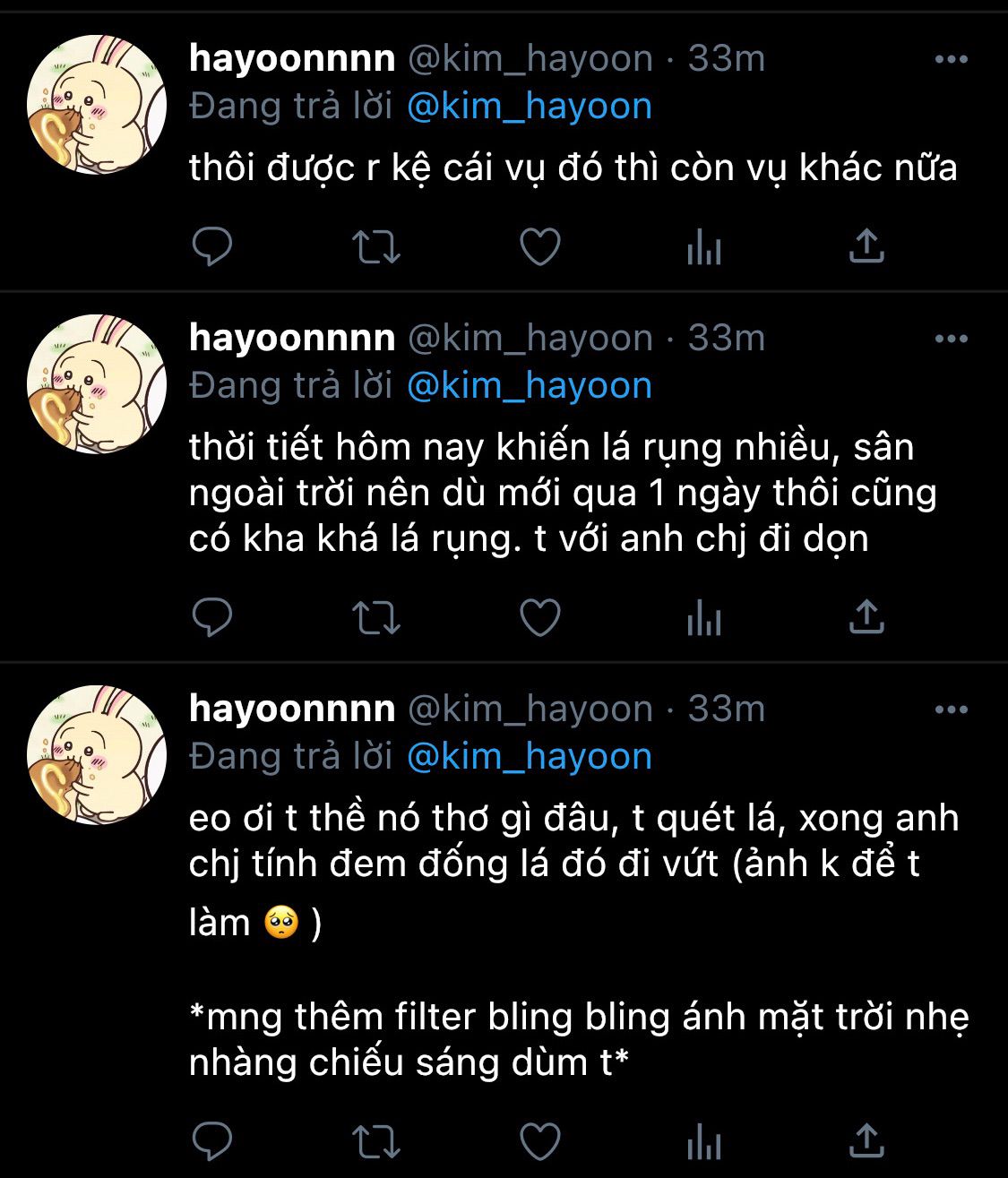Image resolution: width=1008 pixels, height=1178 pixels.
Task: Open the @kim_hayoon reply link in first tweet
Action: pyautogui.click(x=530, y=107)
